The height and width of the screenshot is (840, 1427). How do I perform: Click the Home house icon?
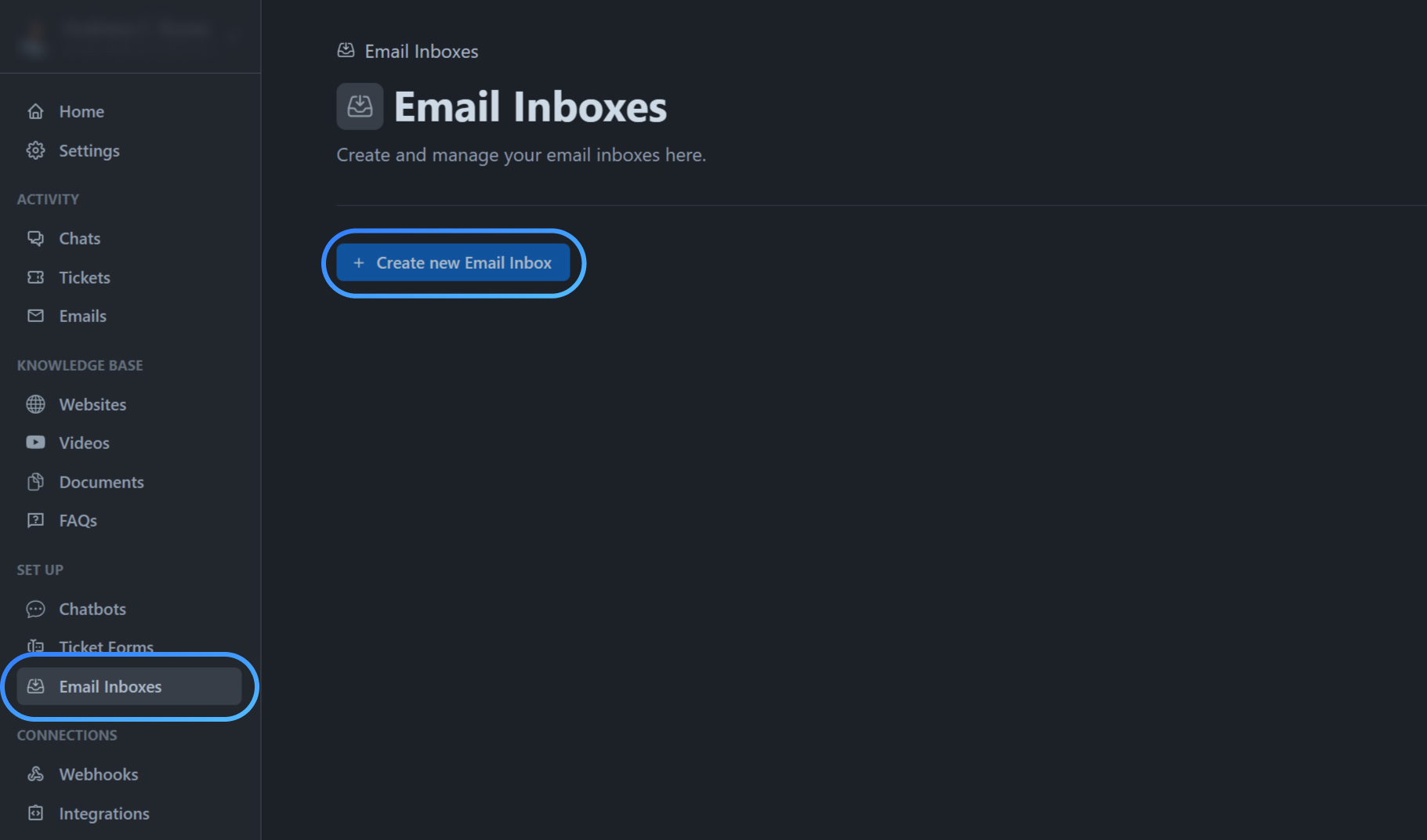[36, 111]
